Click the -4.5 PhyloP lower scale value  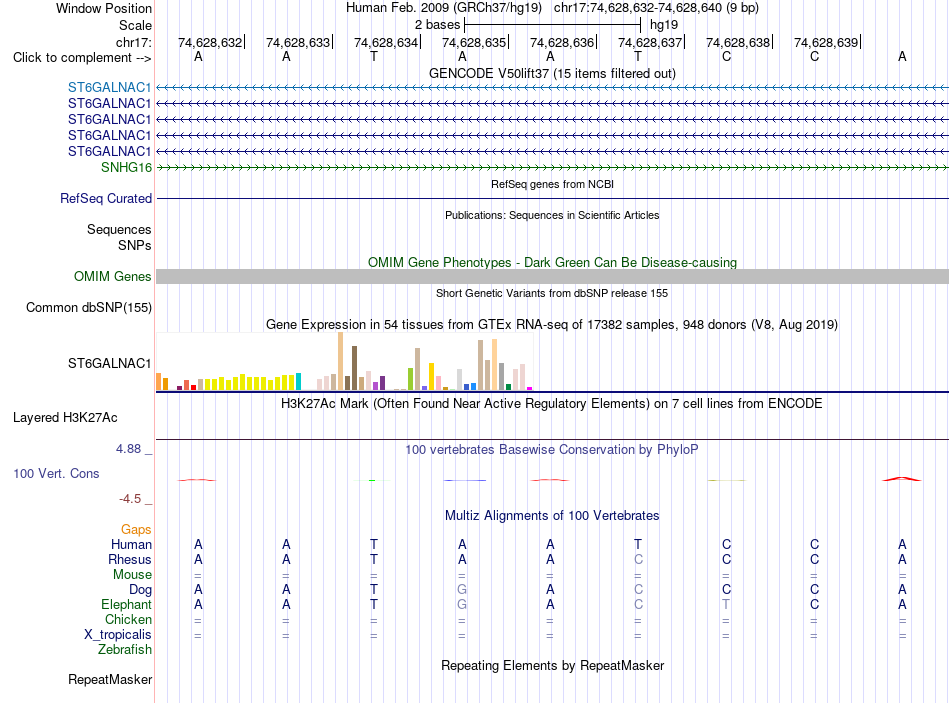(130, 499)
